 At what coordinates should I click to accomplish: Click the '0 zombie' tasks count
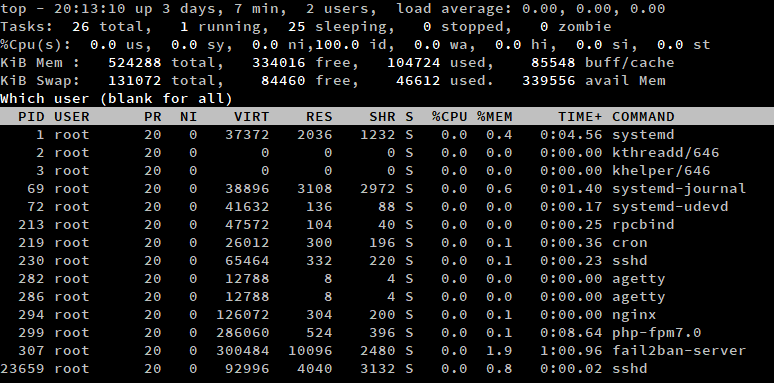pos(576,27)
